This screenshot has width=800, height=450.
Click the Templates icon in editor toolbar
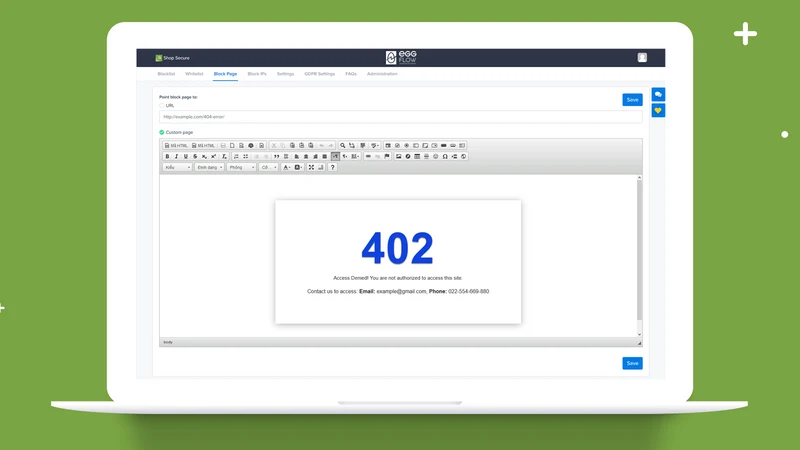point(262,145)
